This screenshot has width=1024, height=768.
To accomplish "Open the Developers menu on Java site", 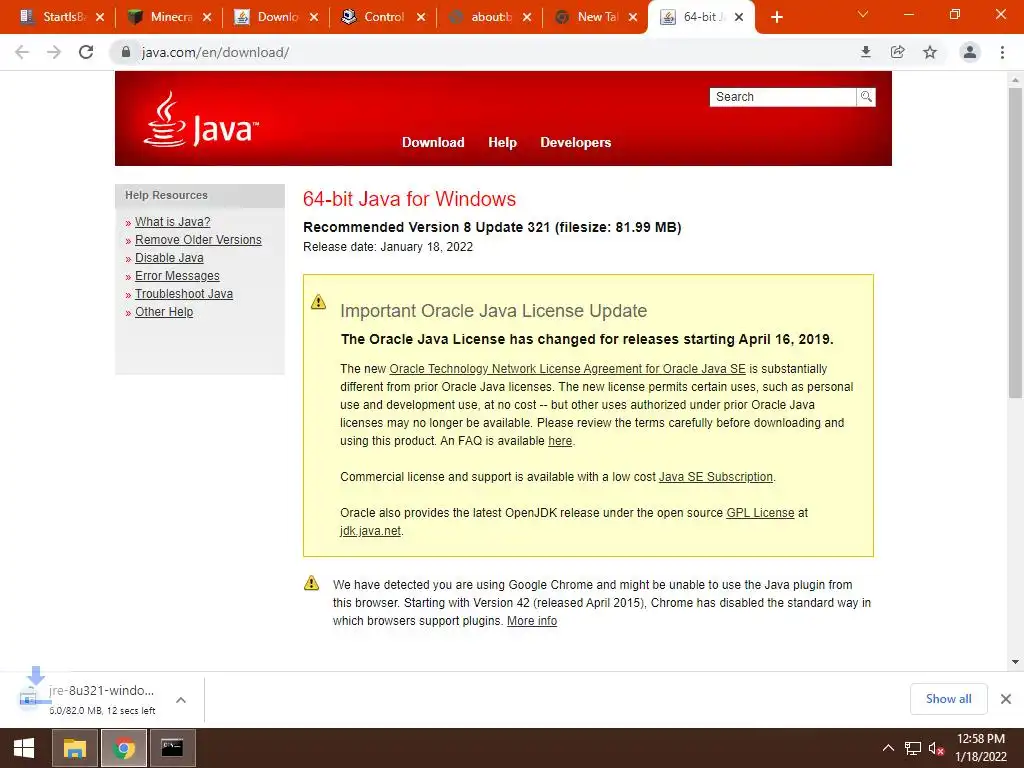I will click(575, 142).
